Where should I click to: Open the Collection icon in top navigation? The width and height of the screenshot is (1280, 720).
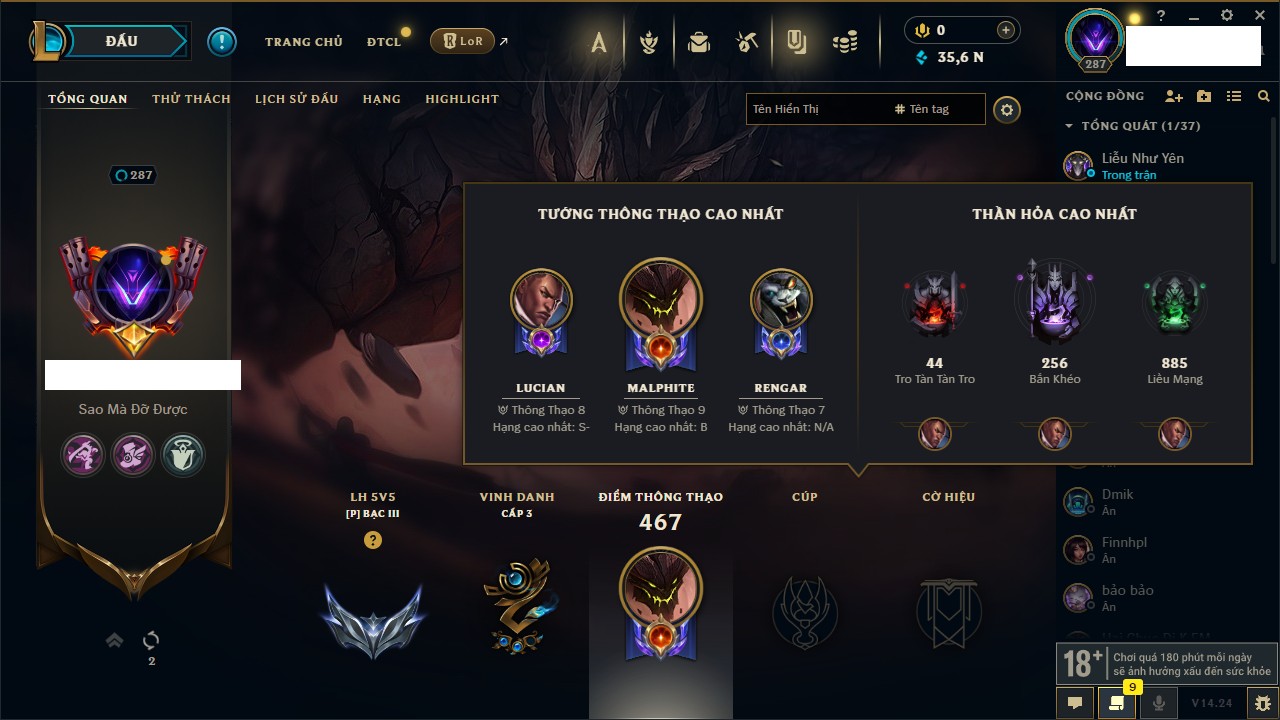(x=699, y=42)
